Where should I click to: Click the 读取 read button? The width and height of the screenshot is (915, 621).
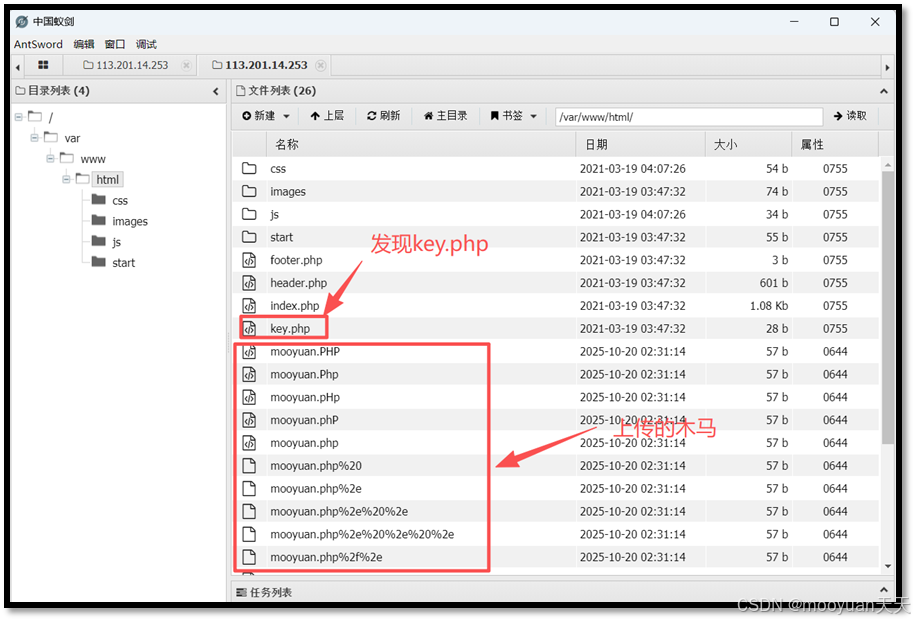[x=850, y=116]
